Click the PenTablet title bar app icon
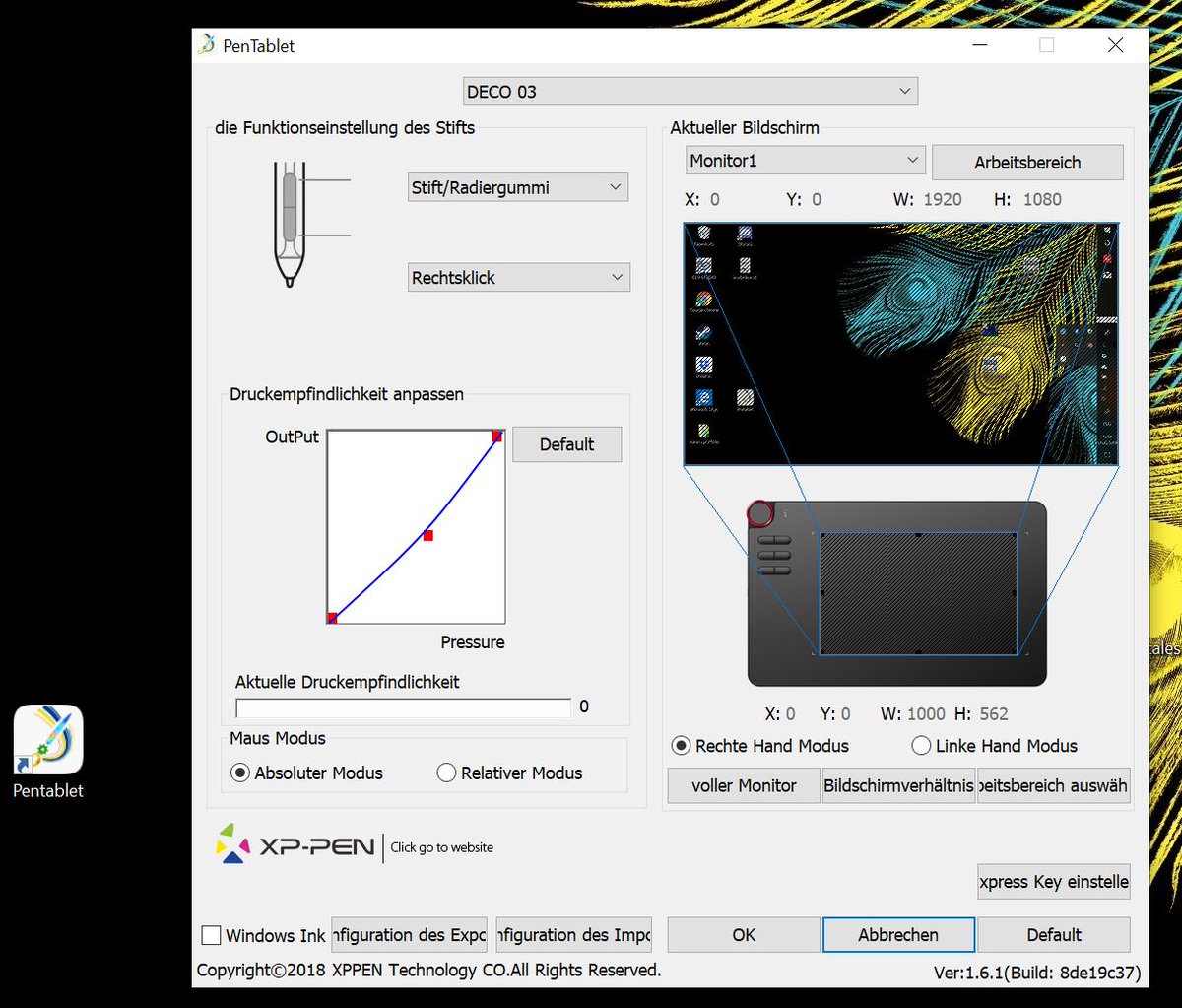The height and width of the screenshot is (1008, 1182). pyautogui.click(x=206, y=45)
